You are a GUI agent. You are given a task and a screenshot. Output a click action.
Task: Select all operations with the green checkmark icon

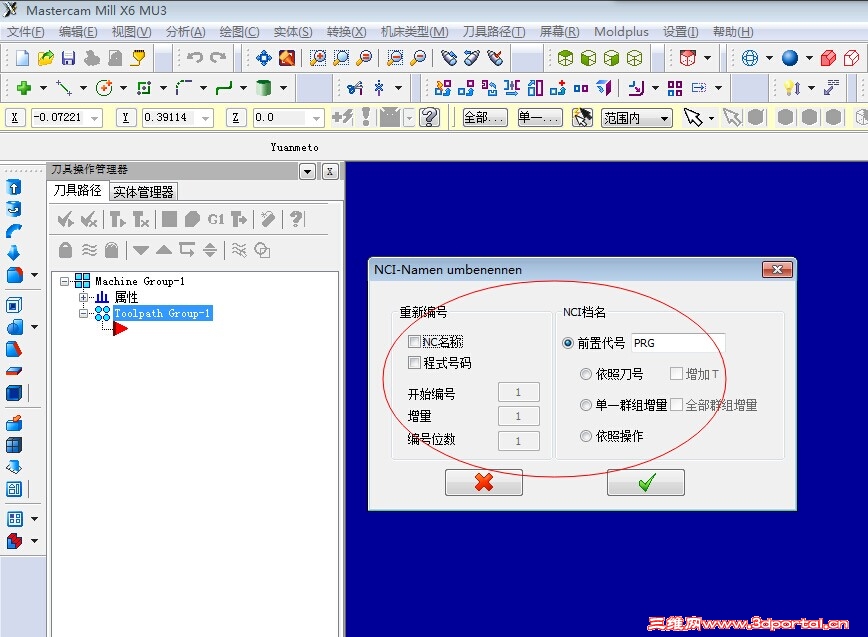click(x=62, y=219)
